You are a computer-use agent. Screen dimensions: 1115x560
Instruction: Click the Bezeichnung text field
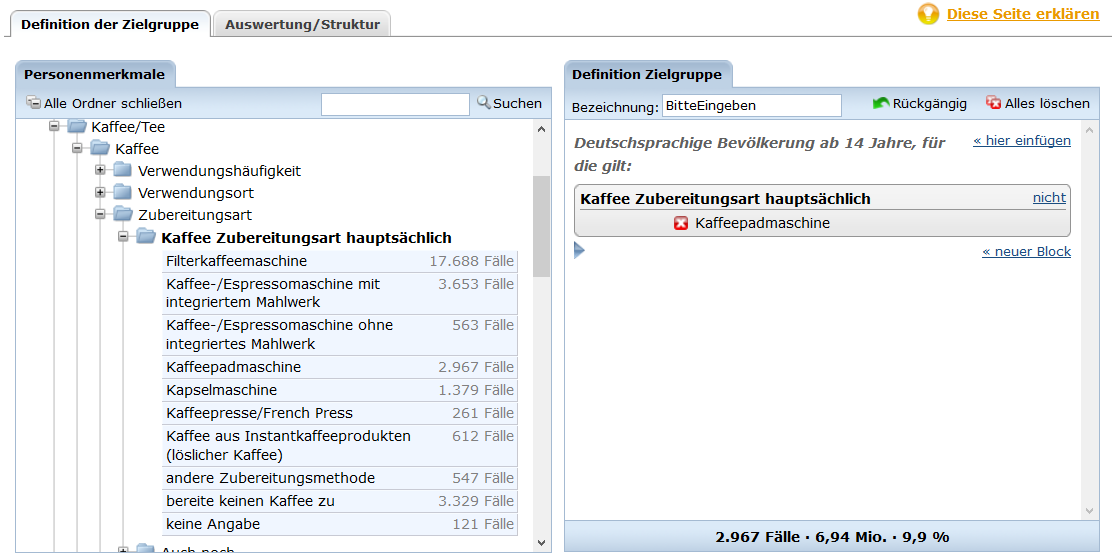pyautogui.click(x=751, y=105)
